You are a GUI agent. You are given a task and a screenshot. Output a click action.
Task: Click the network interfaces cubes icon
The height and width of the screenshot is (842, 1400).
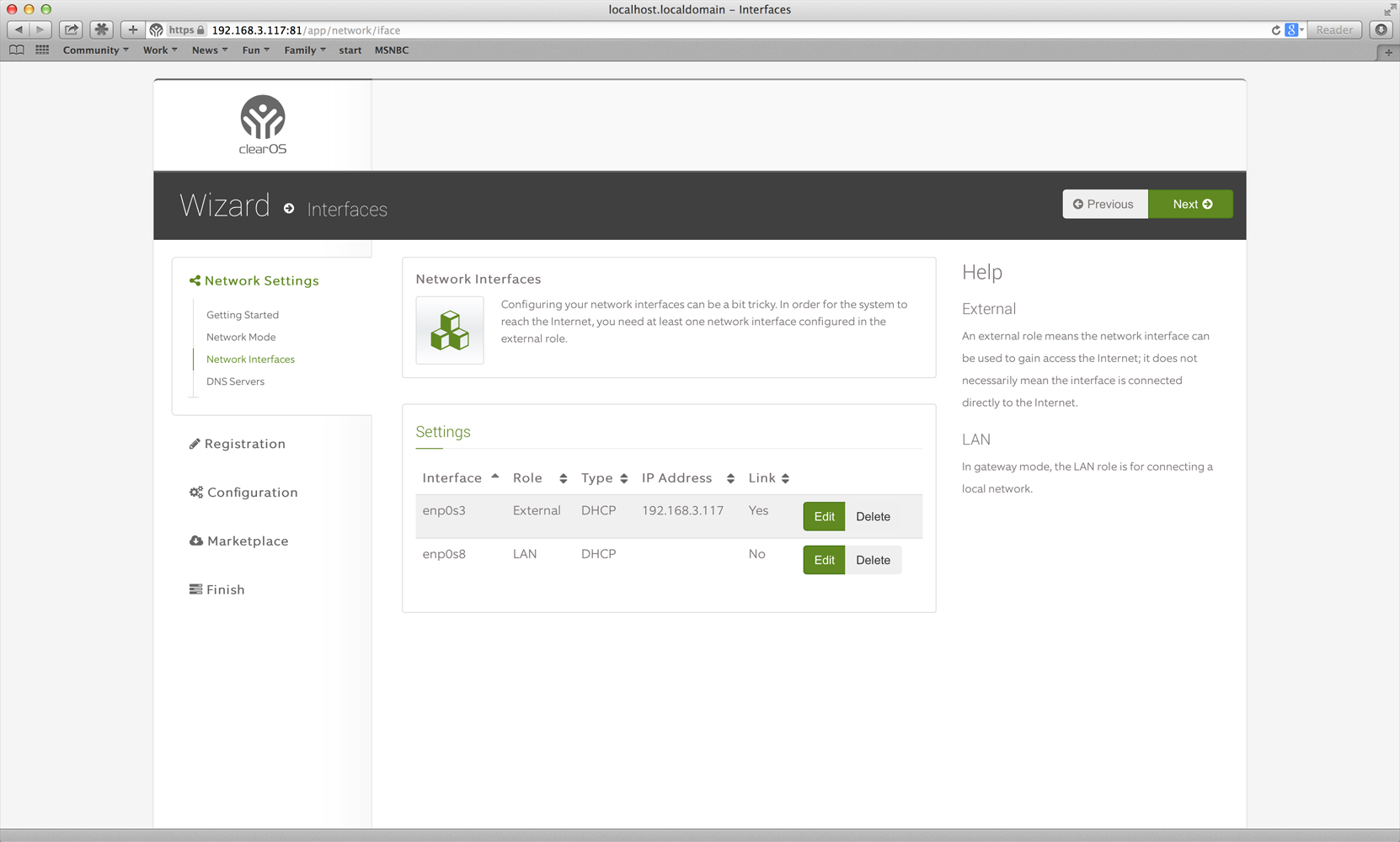450,330
